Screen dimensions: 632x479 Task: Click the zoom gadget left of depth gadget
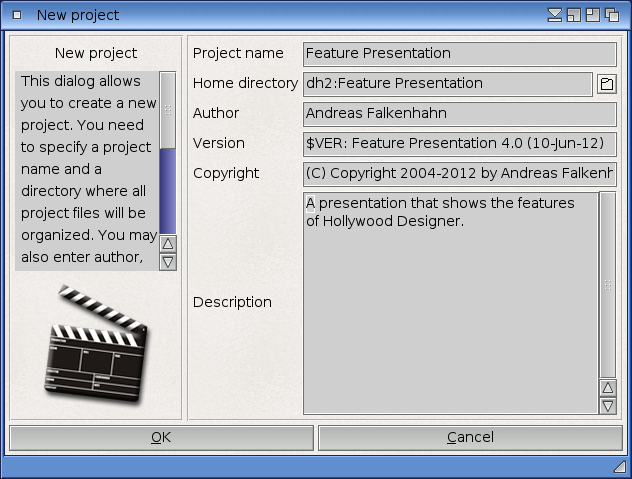[592, 15]
